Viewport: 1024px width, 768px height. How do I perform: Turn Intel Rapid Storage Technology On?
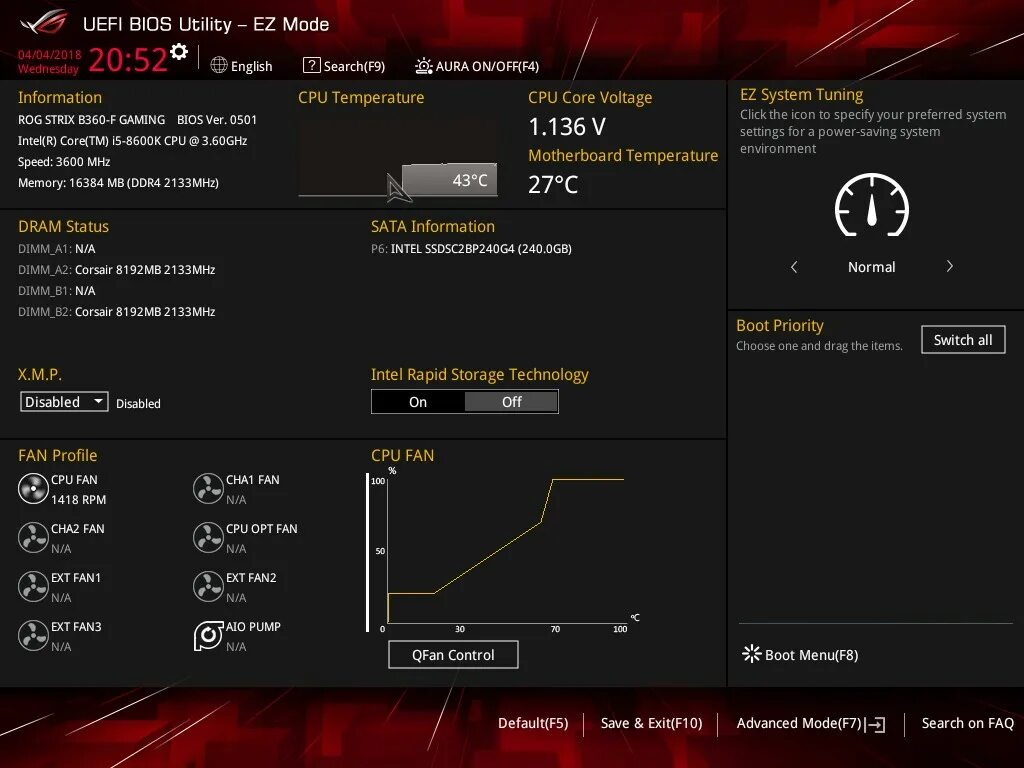(x=418, y=402)
